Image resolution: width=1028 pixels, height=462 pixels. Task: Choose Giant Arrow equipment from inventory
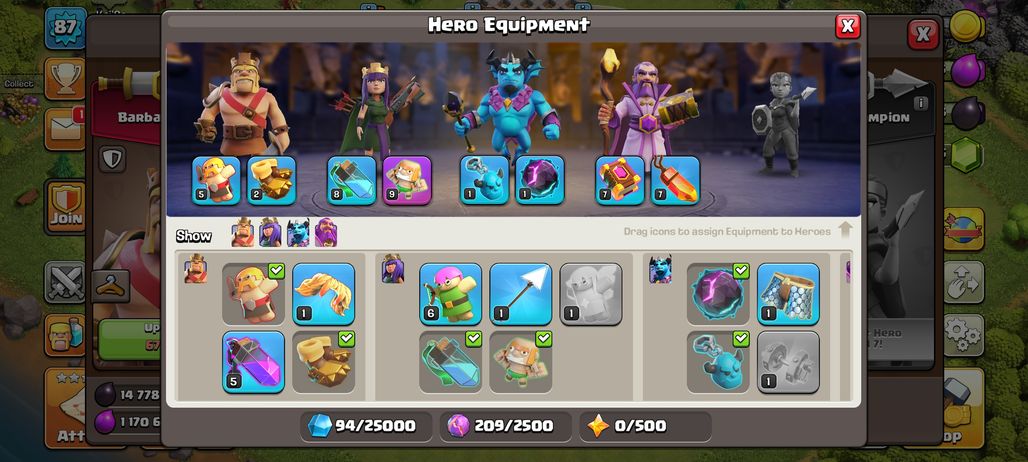coord(521,294)
